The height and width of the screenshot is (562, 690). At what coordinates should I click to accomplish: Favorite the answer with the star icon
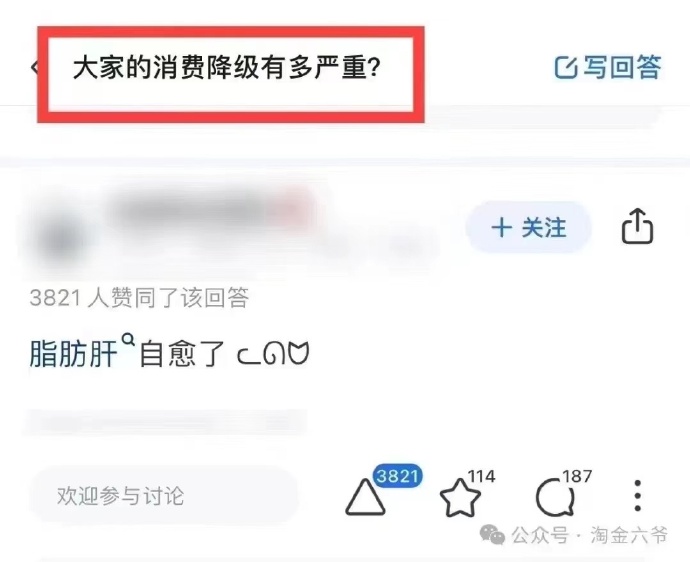[460, 498]
